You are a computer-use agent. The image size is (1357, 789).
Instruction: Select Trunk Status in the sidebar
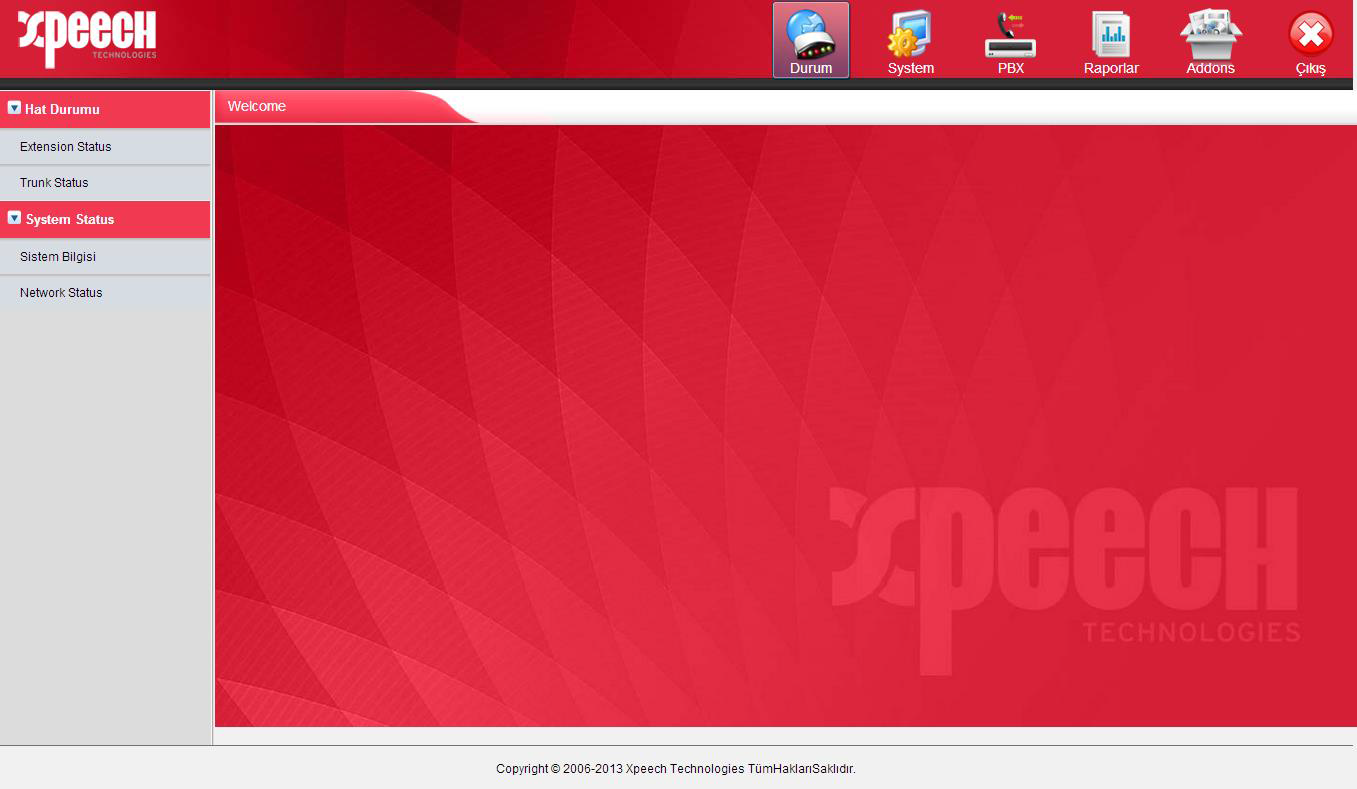coord(54,183)
